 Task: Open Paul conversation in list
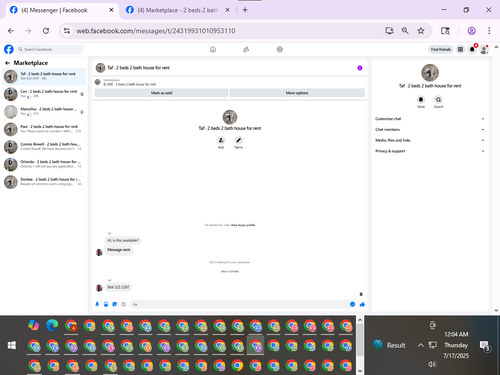[44, 129]
